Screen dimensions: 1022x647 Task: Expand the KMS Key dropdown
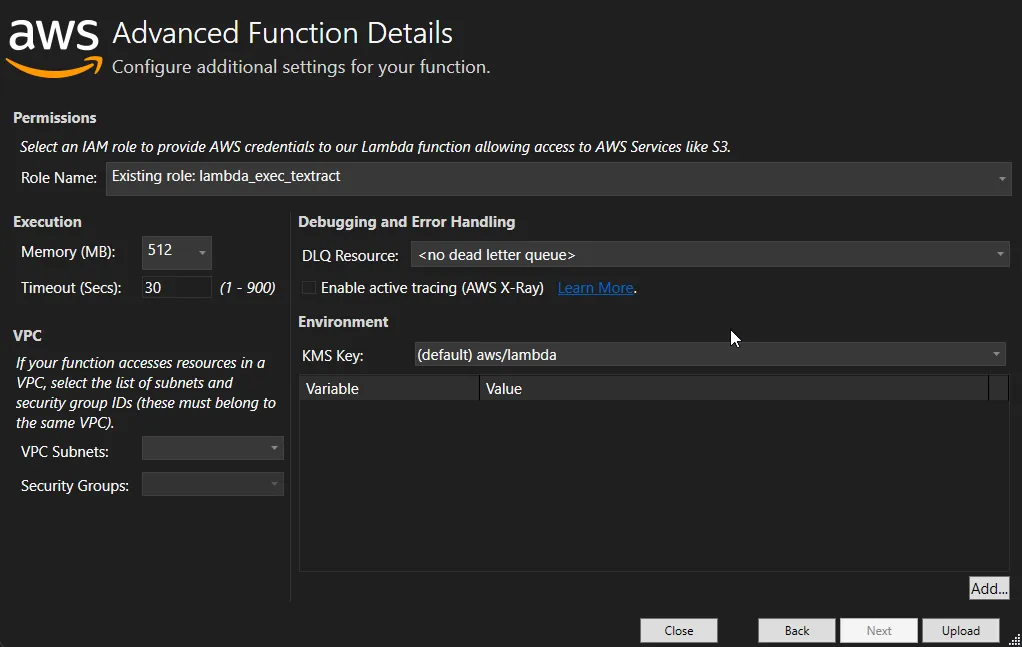point(709,355)
